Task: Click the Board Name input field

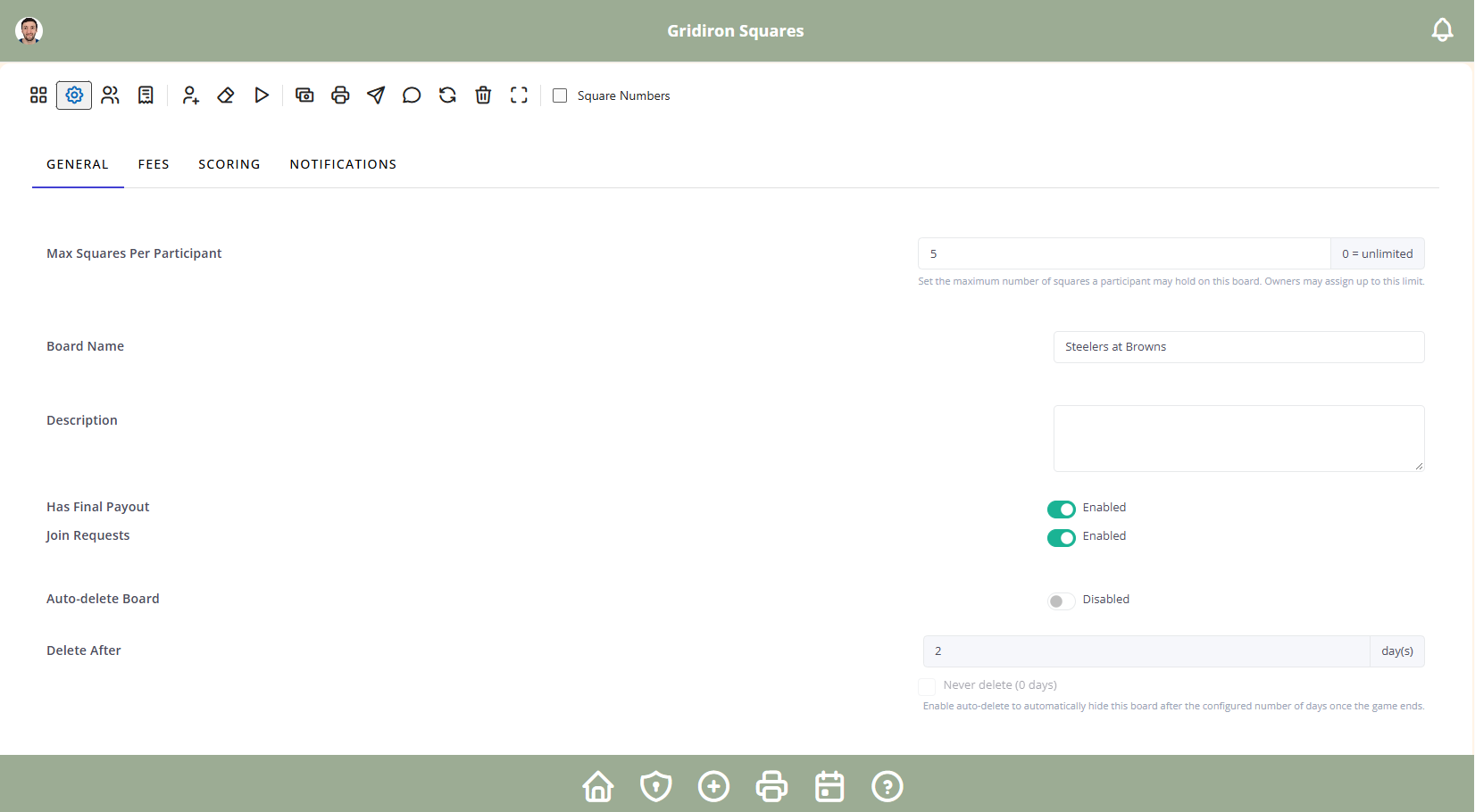Action: click(1239, 347)
